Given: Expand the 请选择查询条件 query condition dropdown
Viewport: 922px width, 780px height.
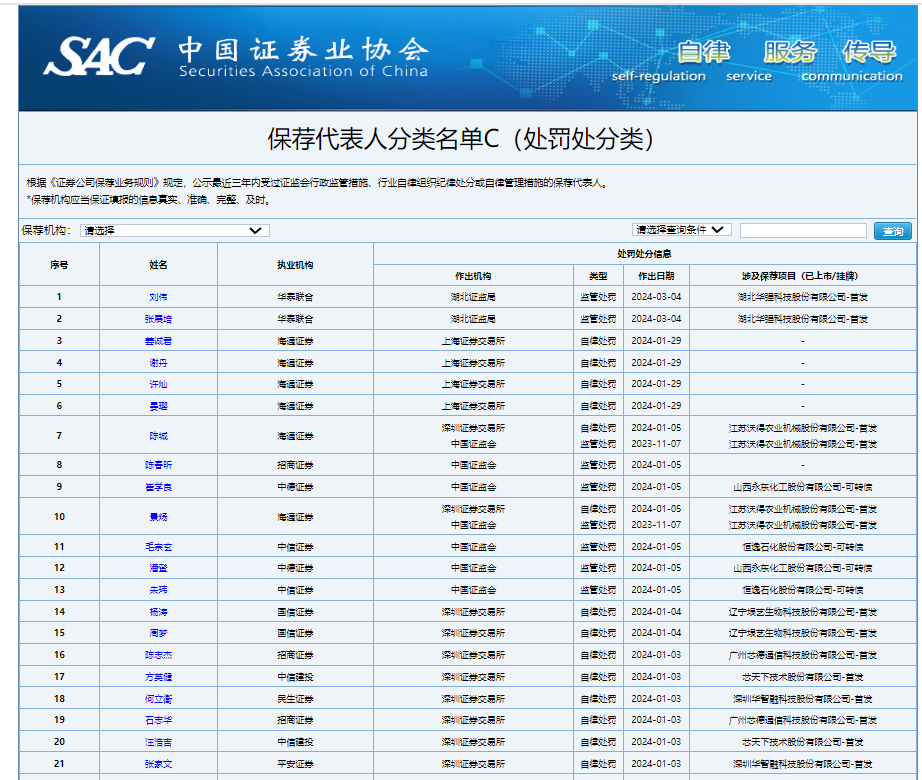Looking at the screenshot, I should point(682,230).
